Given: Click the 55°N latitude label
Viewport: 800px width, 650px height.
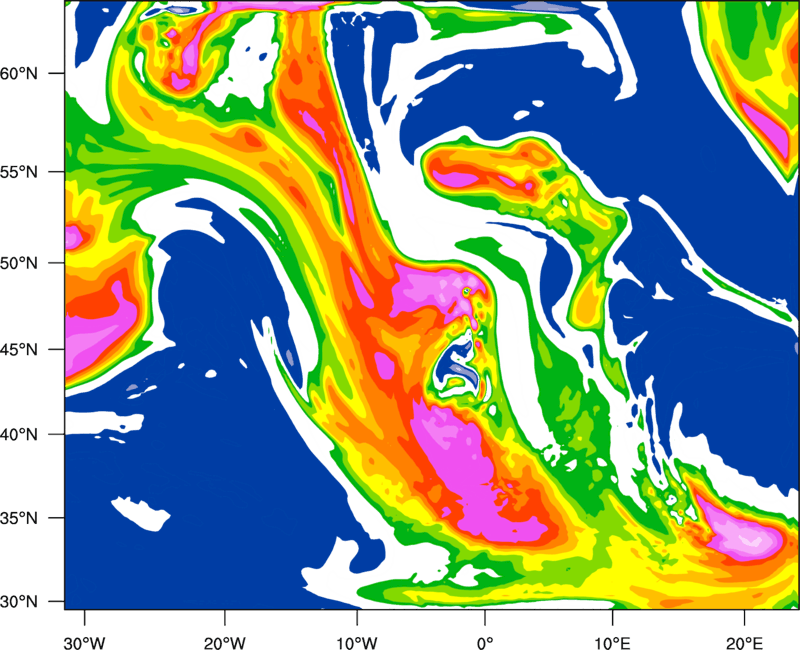Looking at the screenshot, I should tap(19, 172).
